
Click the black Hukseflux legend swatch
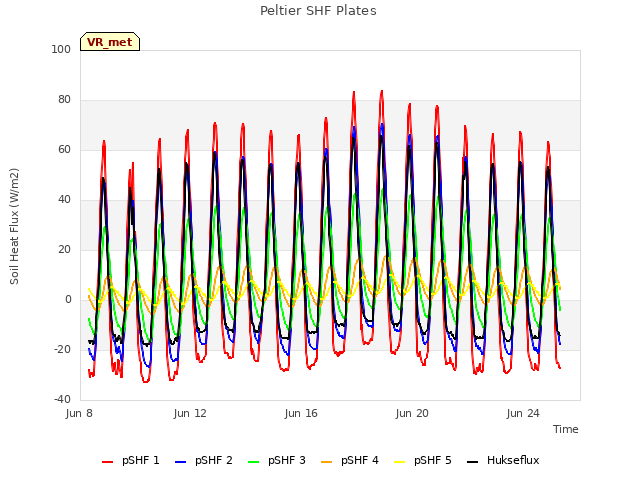click(x=472, y=462)
